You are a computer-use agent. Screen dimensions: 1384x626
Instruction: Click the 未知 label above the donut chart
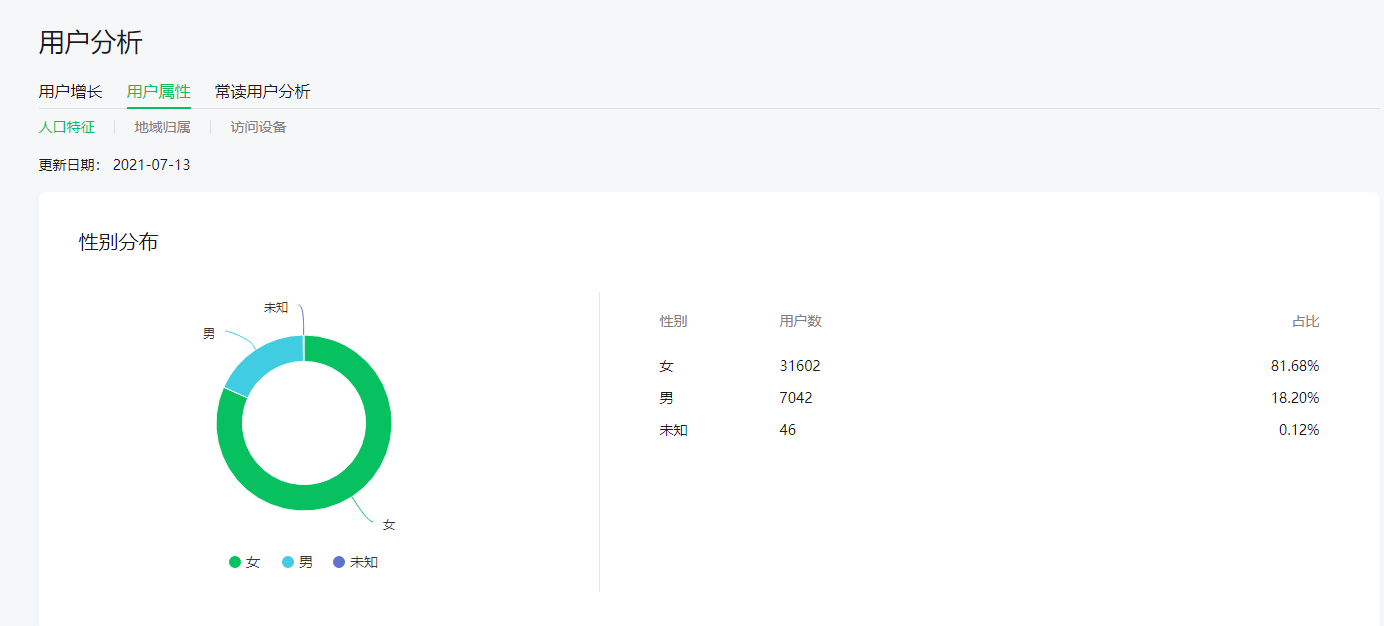(276, 308)
